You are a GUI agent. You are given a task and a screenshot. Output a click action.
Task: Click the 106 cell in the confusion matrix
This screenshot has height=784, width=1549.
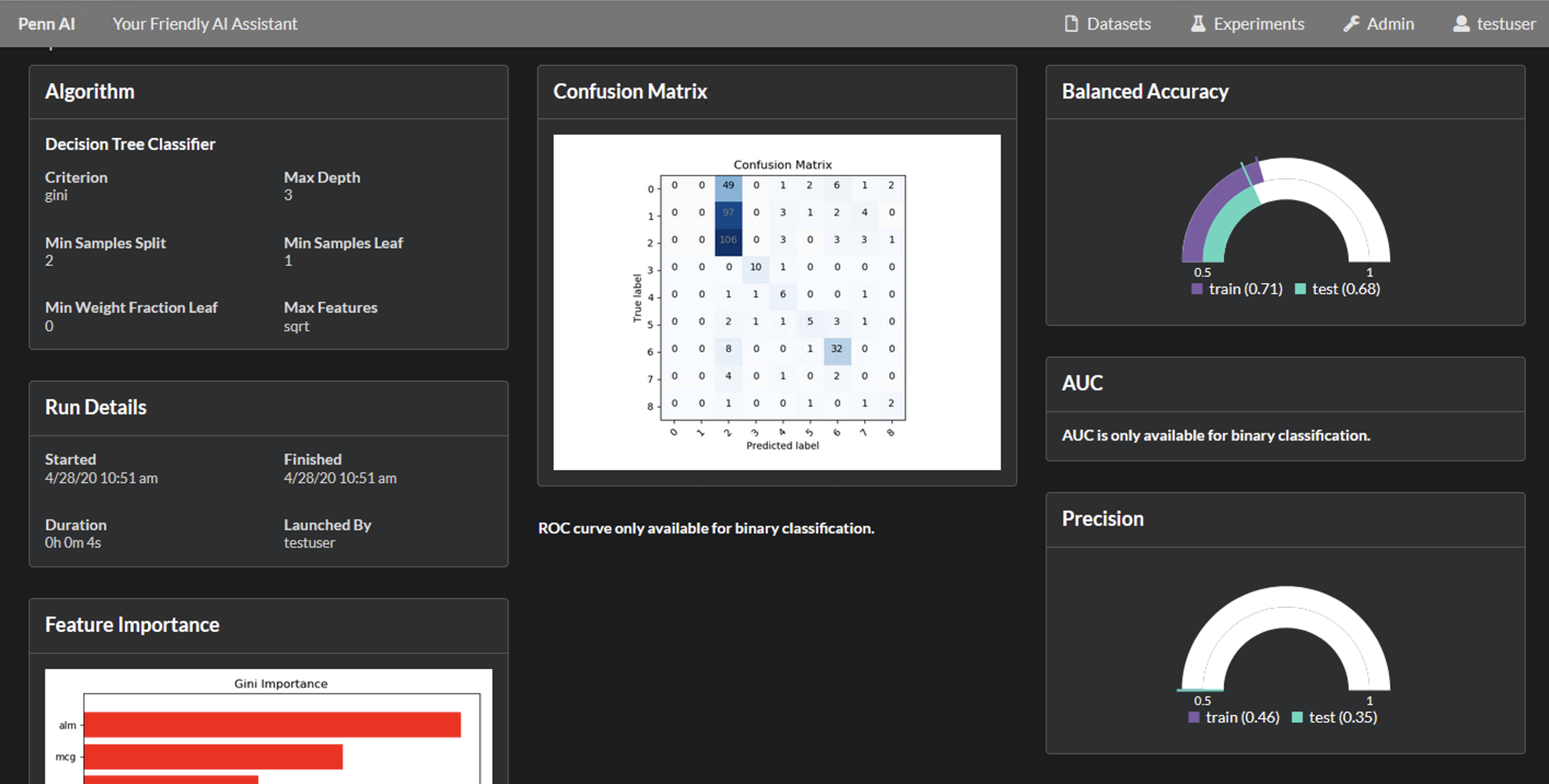click(x=727, y=239)
